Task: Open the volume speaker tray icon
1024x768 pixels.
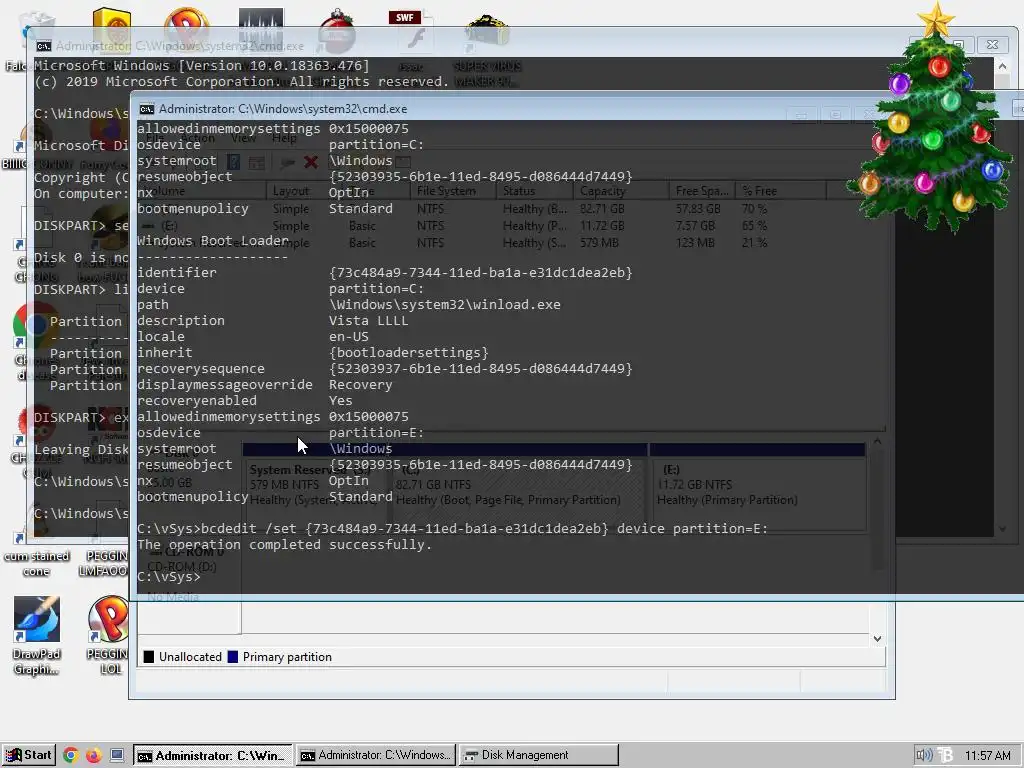Action: pyautogui.click(x=923, y=756)
